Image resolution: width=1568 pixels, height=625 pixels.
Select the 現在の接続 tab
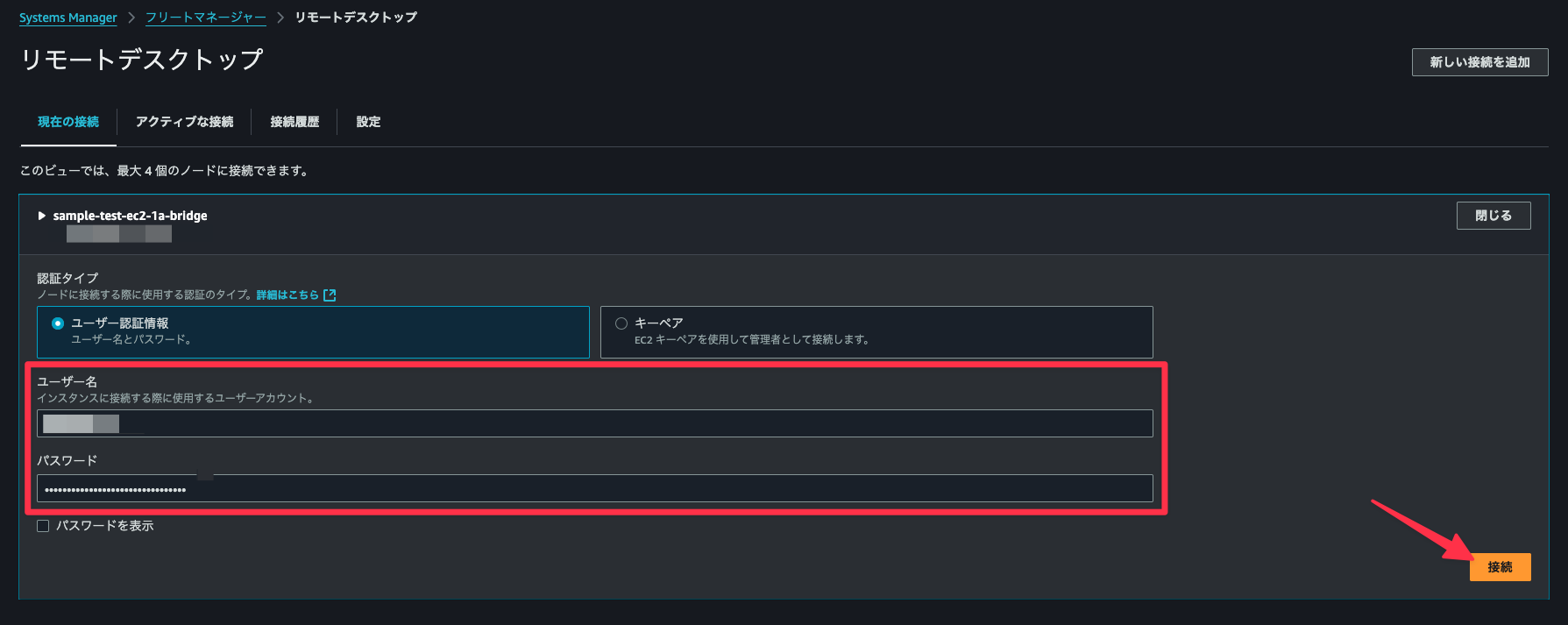(68, 122)
